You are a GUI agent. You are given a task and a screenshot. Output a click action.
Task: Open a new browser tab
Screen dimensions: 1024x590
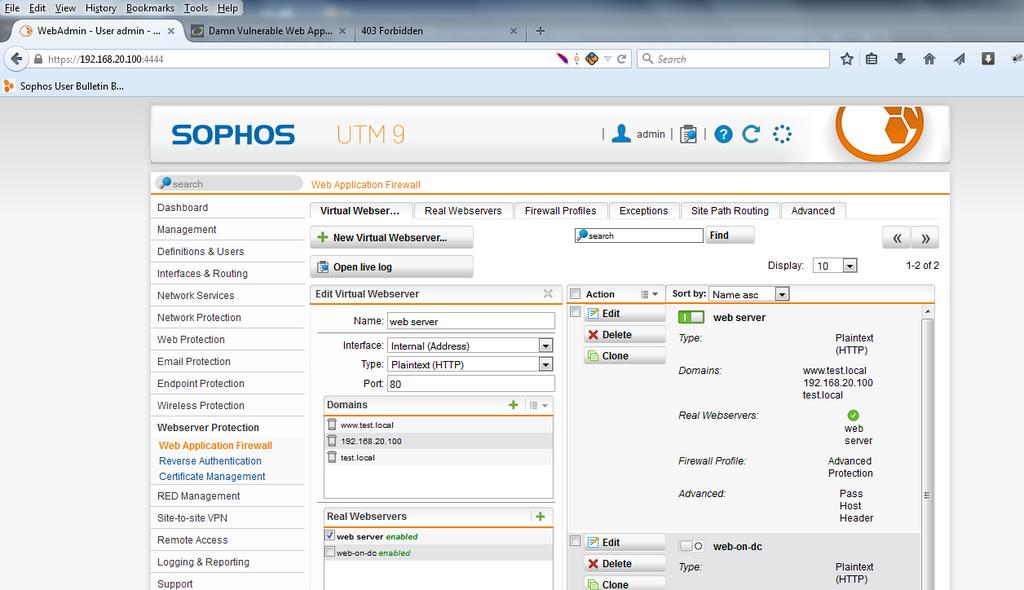click(x=540, y=31)
